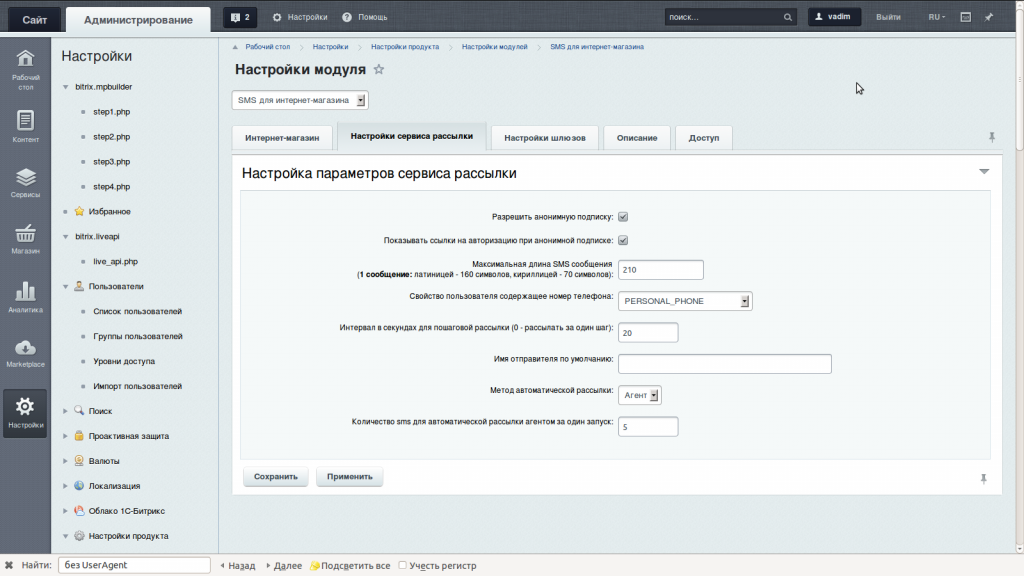
Task: Open Список пользователей tree item
Action: coord(138,312)
